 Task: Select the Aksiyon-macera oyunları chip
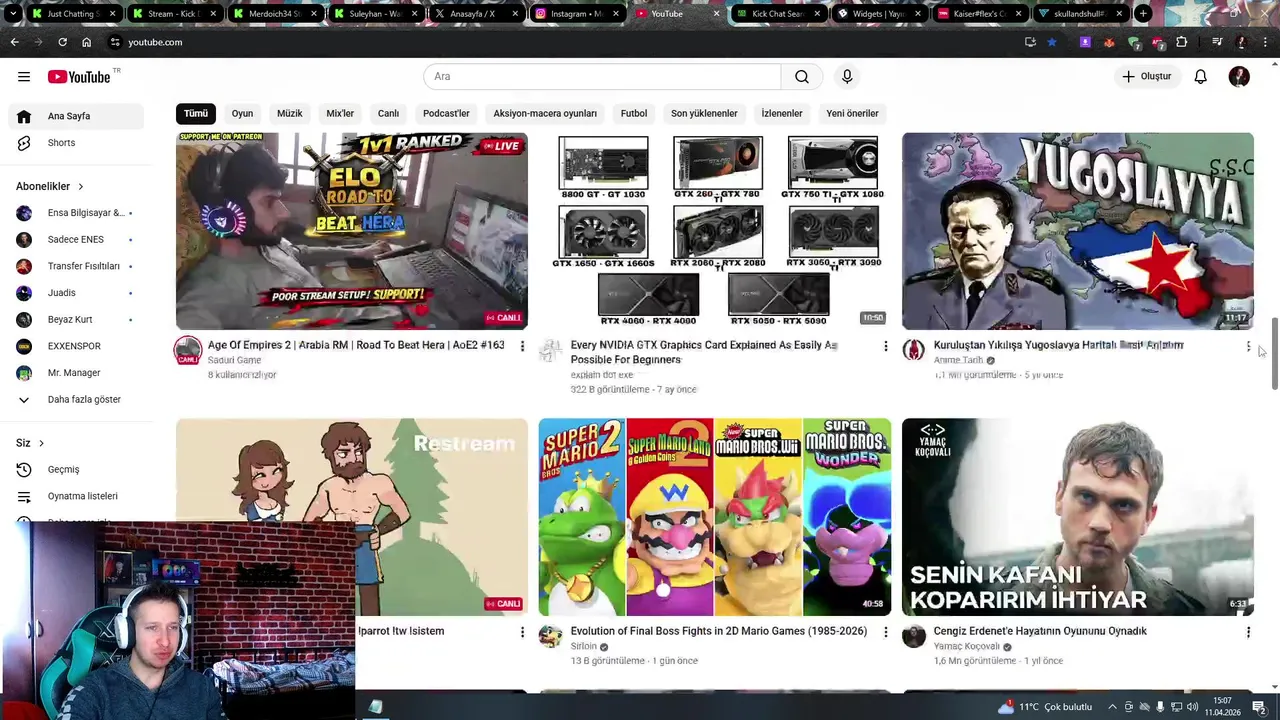coord(545,114)
